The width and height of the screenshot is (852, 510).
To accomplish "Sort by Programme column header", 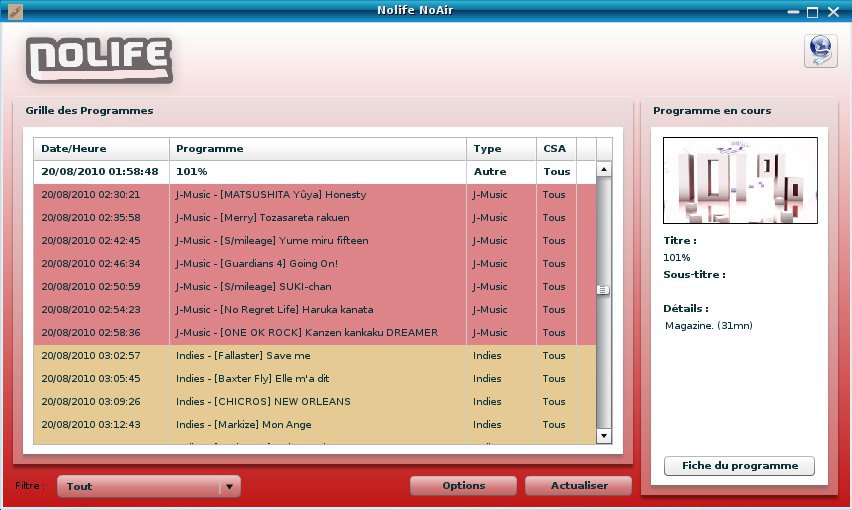I will (x=317, y=149).
